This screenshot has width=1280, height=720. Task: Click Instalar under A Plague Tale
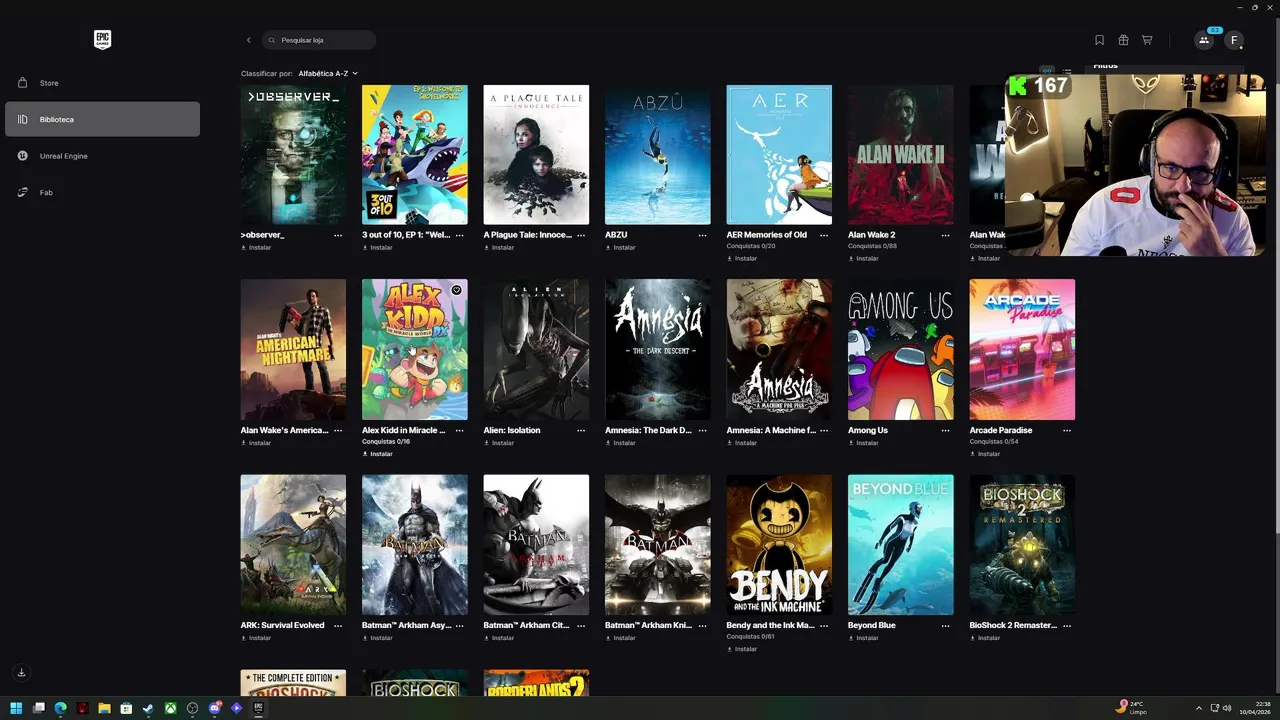click(x=498, y=247)
